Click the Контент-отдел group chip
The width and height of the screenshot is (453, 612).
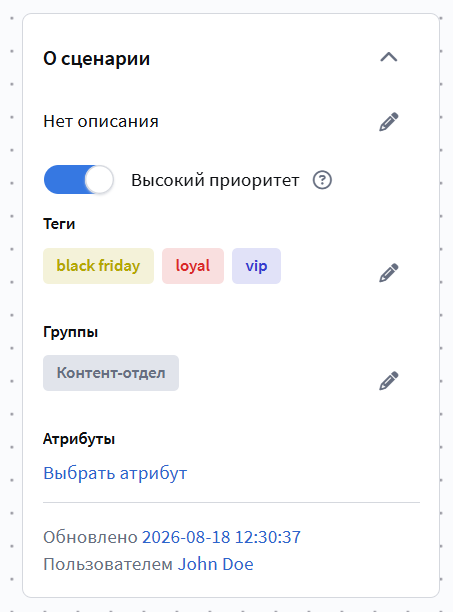coord(111,373)
